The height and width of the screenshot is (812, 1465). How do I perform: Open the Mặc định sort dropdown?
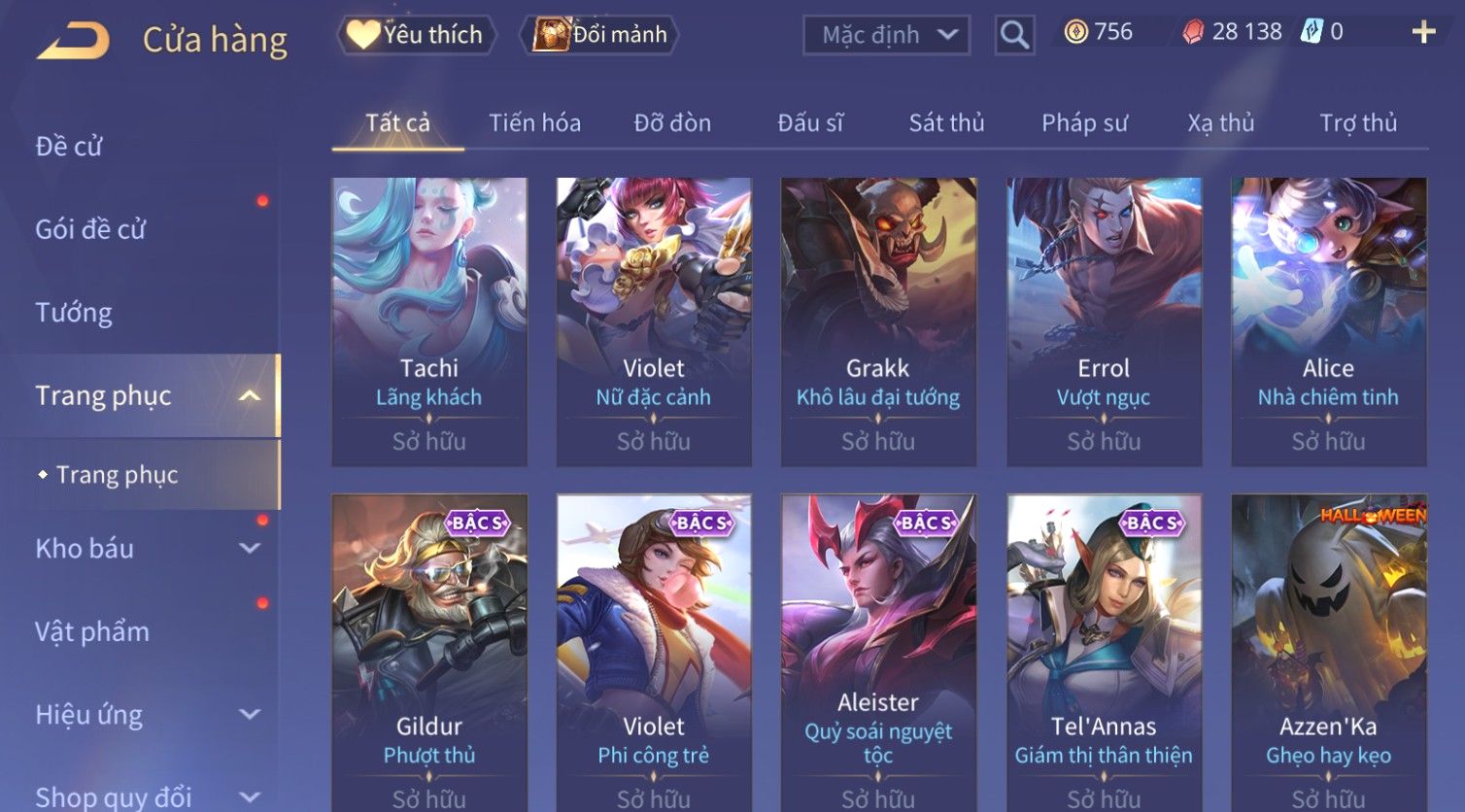pyautogui.click(x=886, y=35)
